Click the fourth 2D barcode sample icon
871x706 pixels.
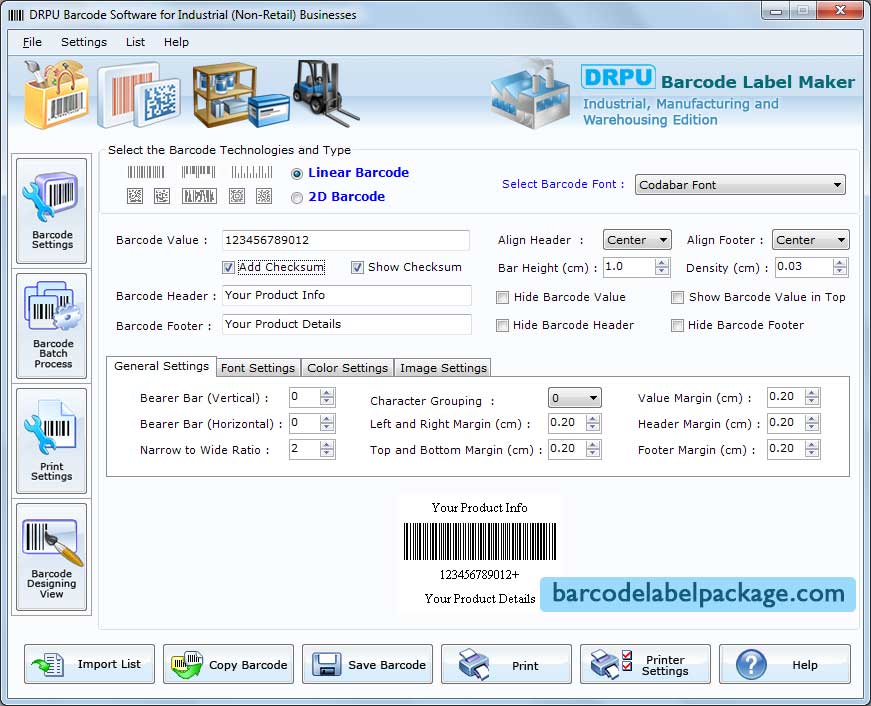(x=237, y=196)
